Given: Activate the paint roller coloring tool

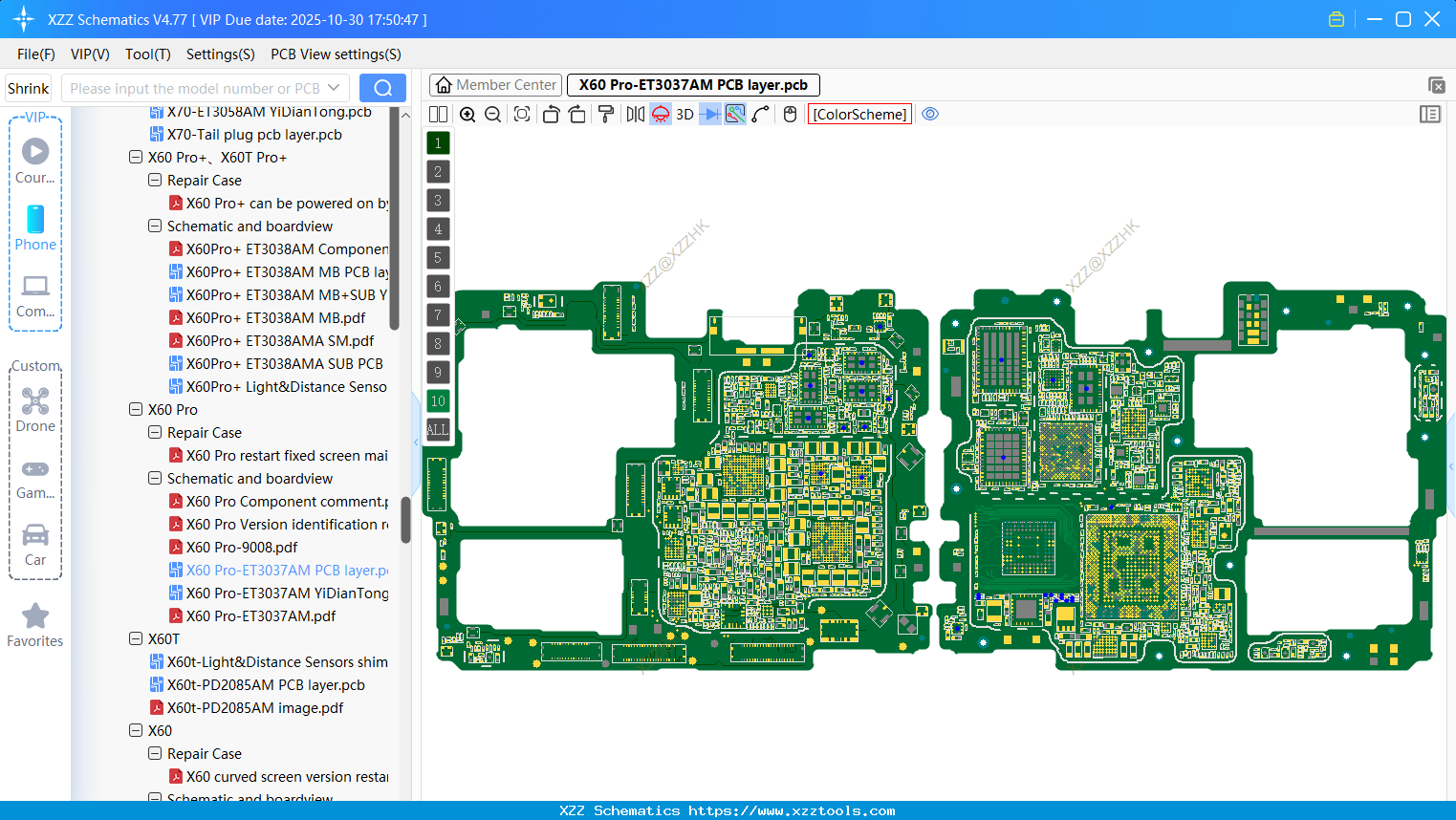Looking at the screenshot, I should pyautogui.click(x=604, y=114).
